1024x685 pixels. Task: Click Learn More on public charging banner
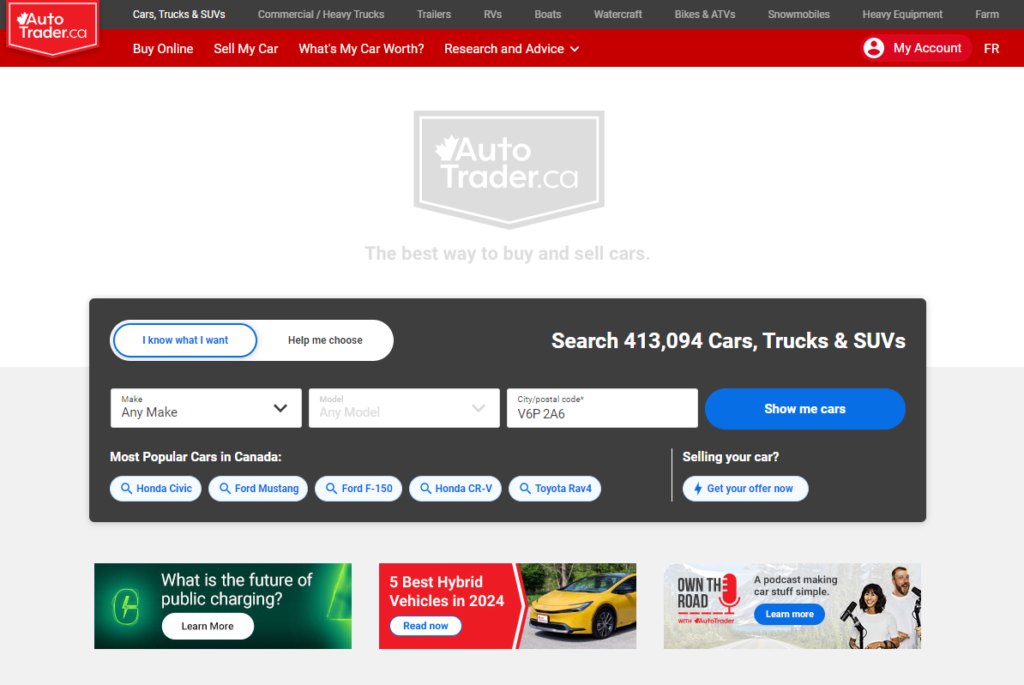208,626
